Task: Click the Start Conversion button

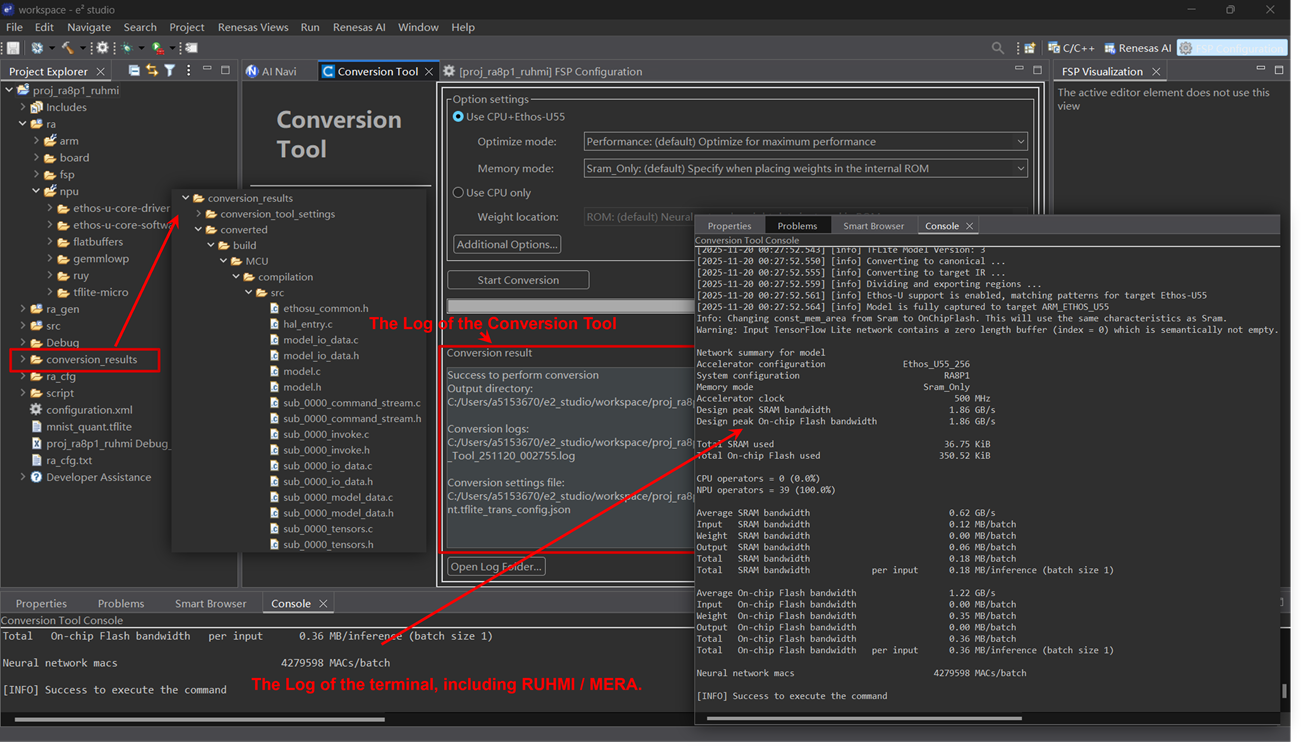Action: click(518, 280)
